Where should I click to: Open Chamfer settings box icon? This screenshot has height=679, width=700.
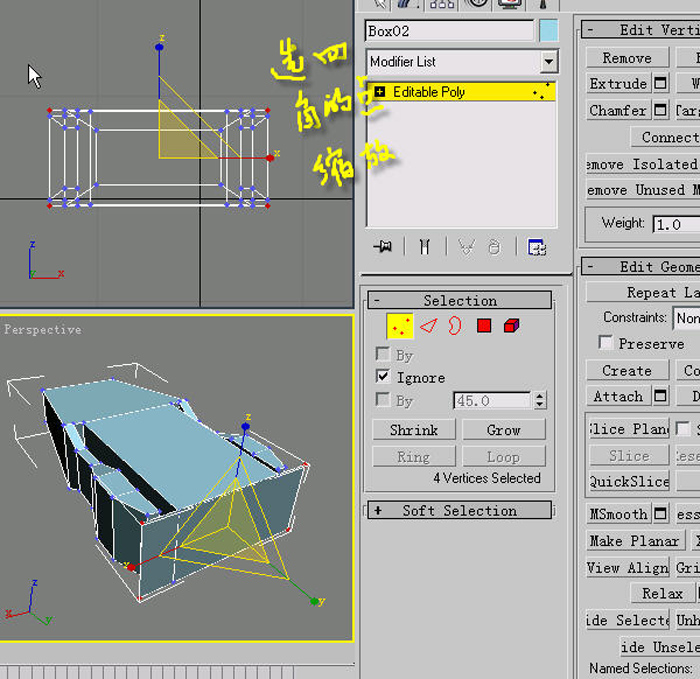point(660,110)
